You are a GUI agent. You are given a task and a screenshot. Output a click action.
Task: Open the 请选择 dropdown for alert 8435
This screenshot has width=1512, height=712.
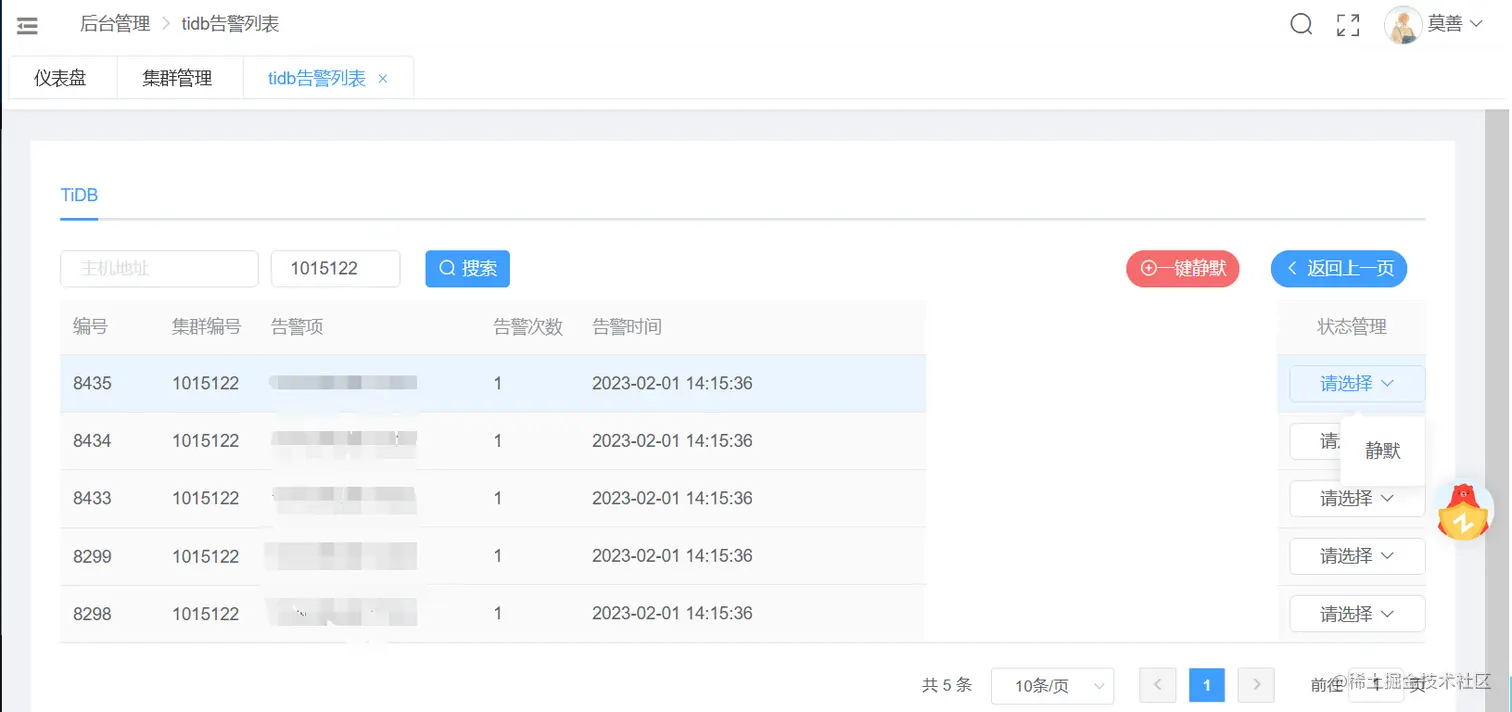click(1356, 383)
